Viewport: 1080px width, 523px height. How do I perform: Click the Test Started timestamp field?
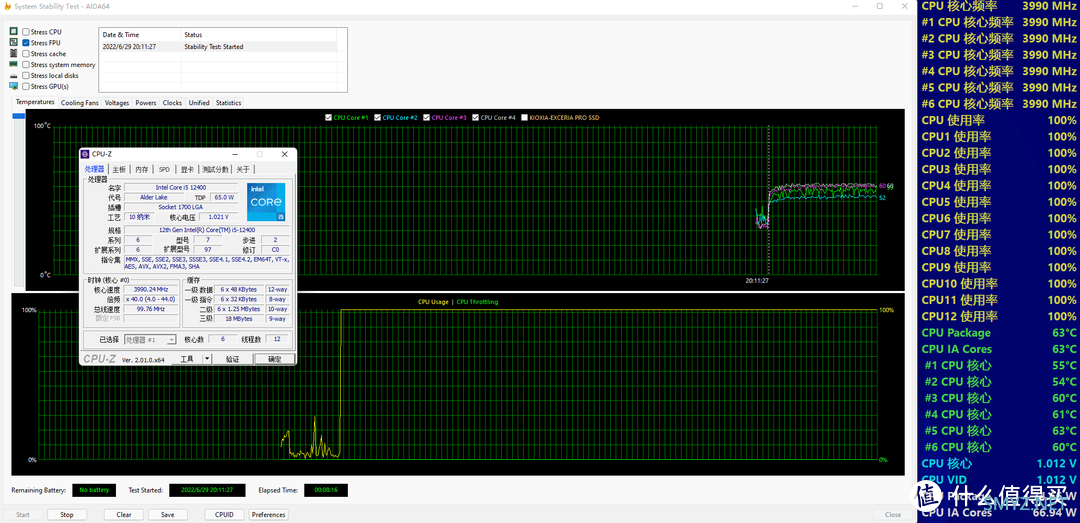tap(207, 490)
